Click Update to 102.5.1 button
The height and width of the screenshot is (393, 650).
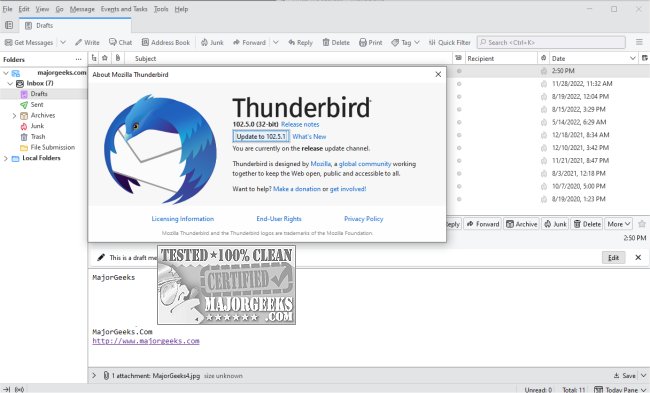261,136
